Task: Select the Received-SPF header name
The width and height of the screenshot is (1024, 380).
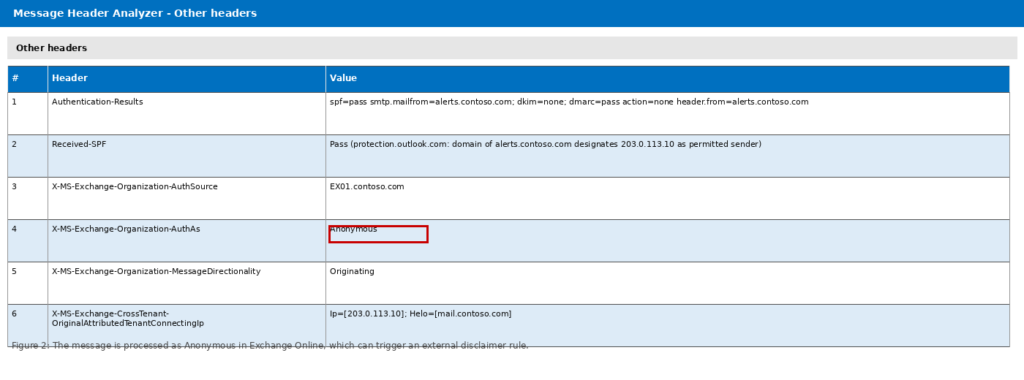Action: [78, 144]
